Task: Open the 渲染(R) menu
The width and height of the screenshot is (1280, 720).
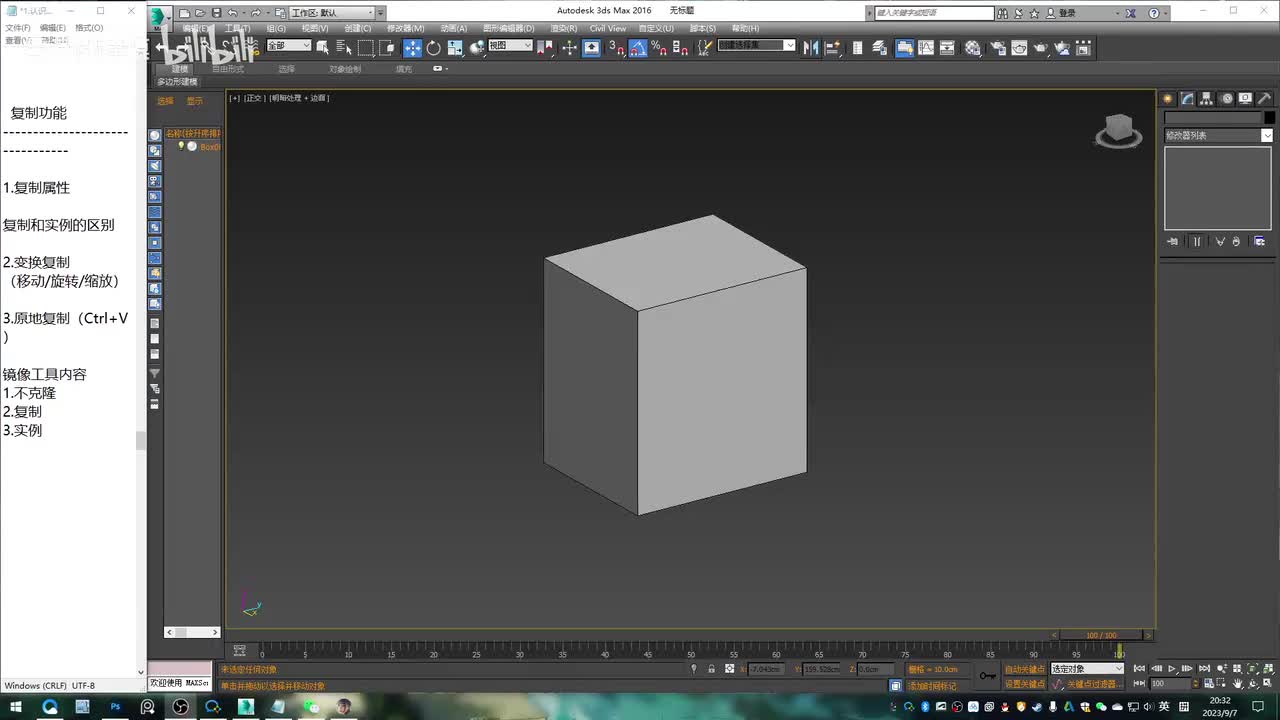Action: pos(563,28)
